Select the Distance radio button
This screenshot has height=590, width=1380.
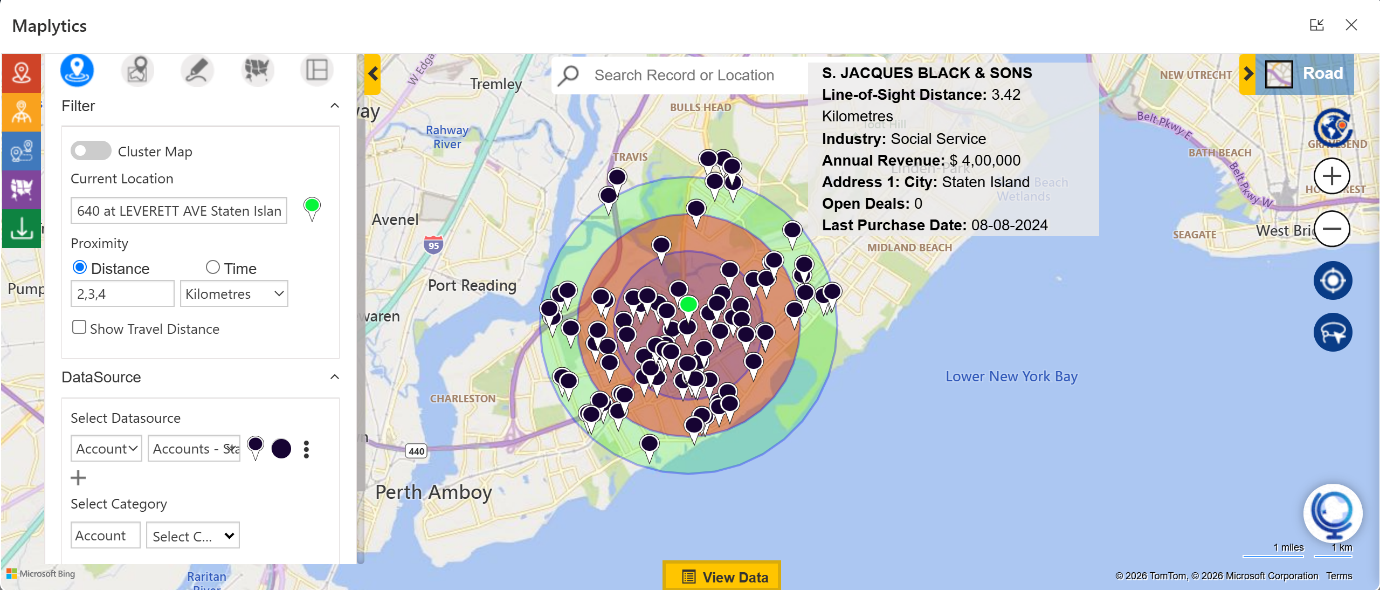[80, 268]
